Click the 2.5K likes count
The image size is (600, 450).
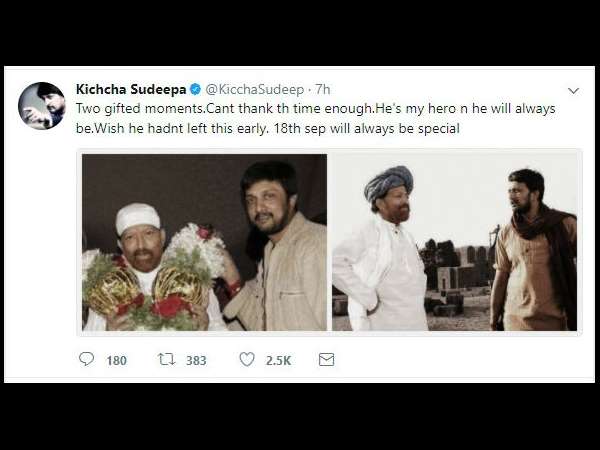[x=278, y=360]
